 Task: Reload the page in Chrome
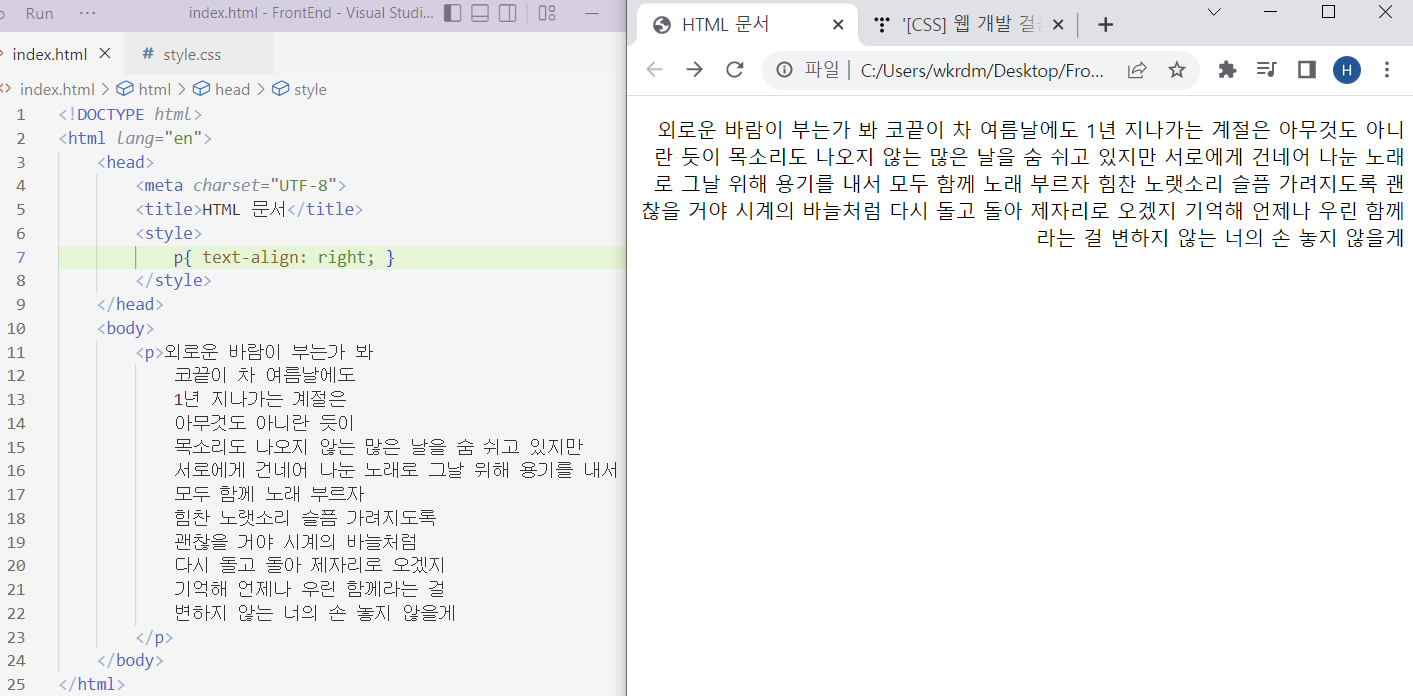pos(735,69)
